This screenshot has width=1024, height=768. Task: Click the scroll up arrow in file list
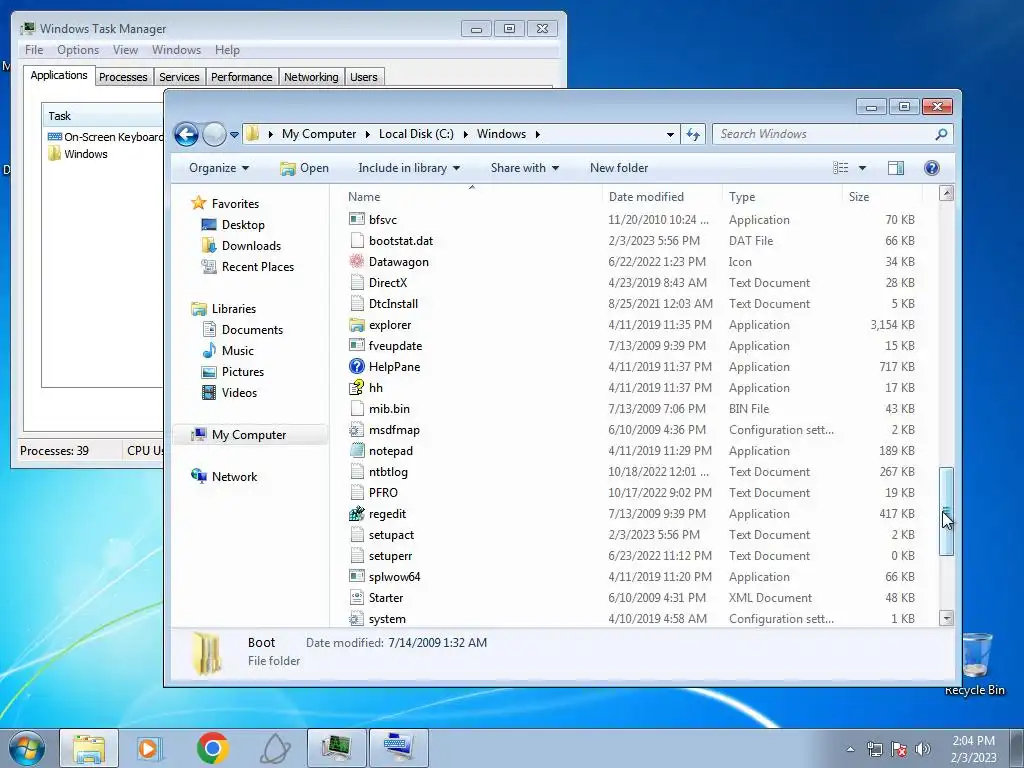pos(946,193)
